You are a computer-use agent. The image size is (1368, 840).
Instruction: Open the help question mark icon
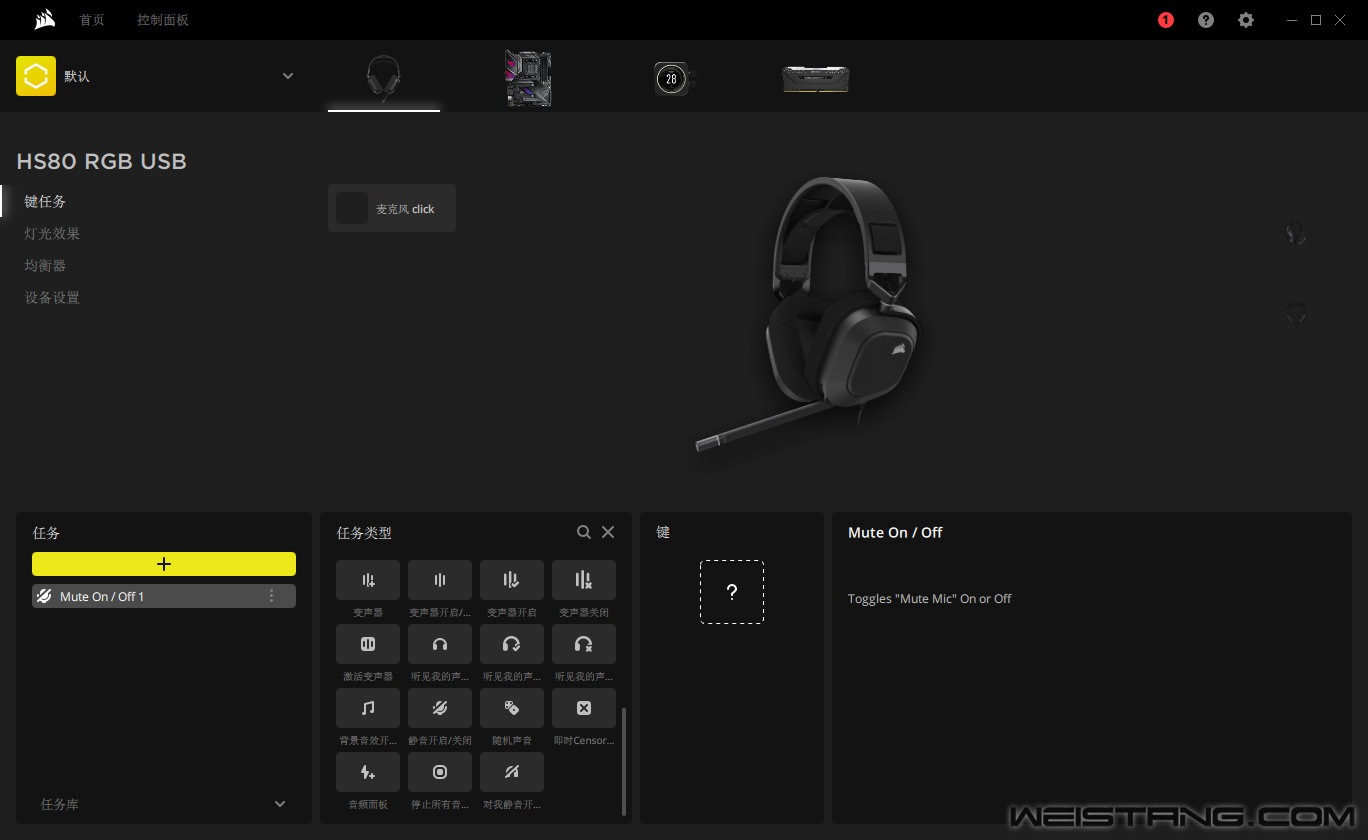tap(1206, 20)
